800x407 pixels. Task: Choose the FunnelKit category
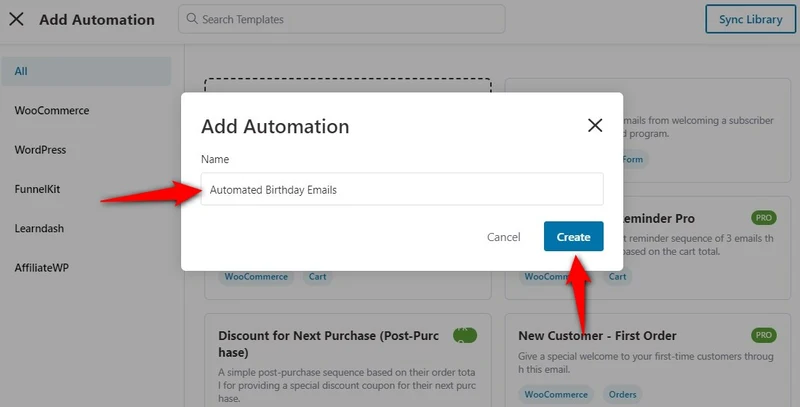[x=37, y=189]
